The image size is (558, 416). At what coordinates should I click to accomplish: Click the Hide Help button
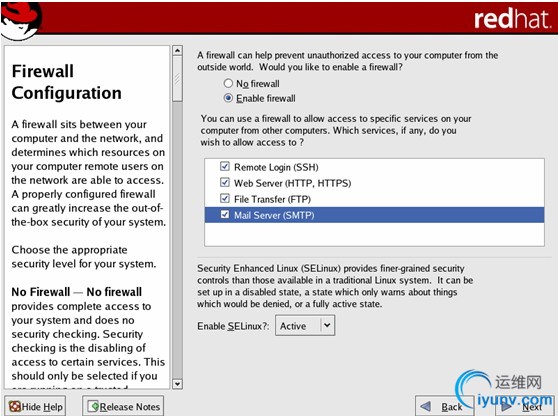tap(35, 406)
